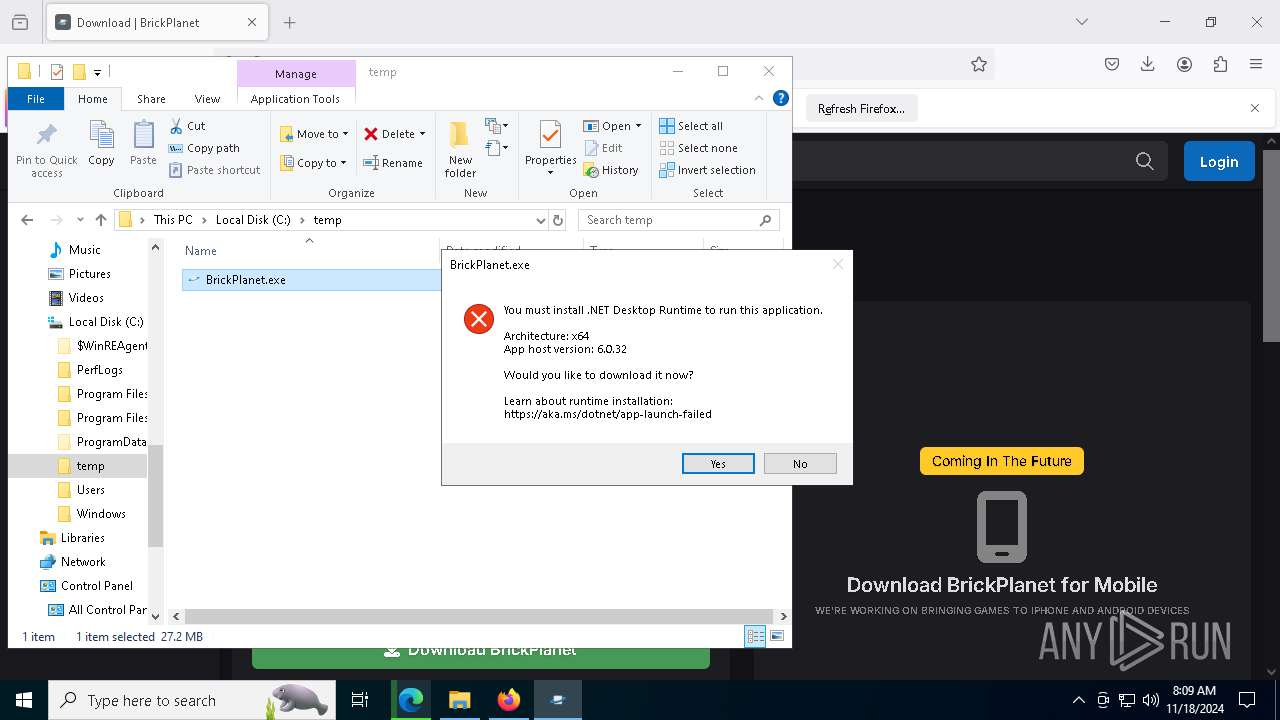Switch to the Share ribbon tab
This screenshot has width=1280, height=720.
151,98
